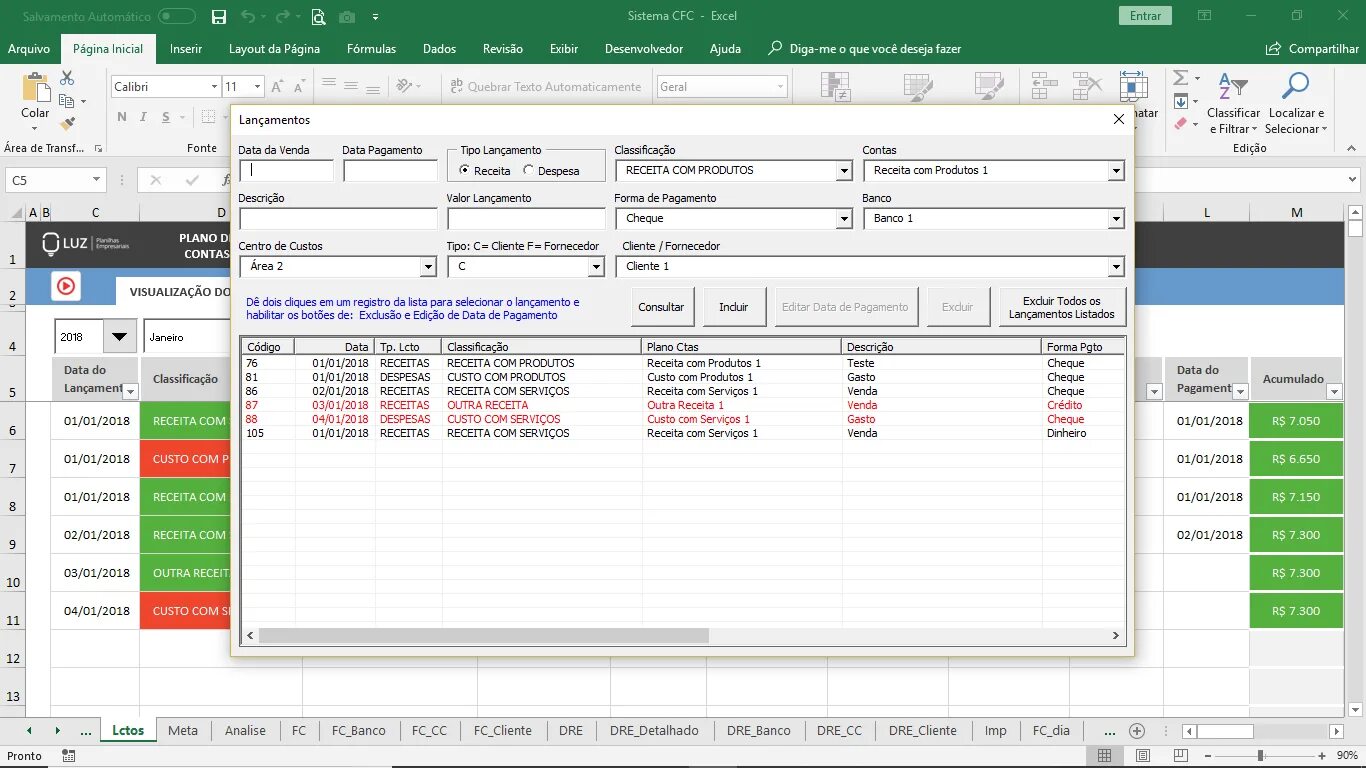
Task: Click the Valor Lançamento input field
Action: [526, 219]
